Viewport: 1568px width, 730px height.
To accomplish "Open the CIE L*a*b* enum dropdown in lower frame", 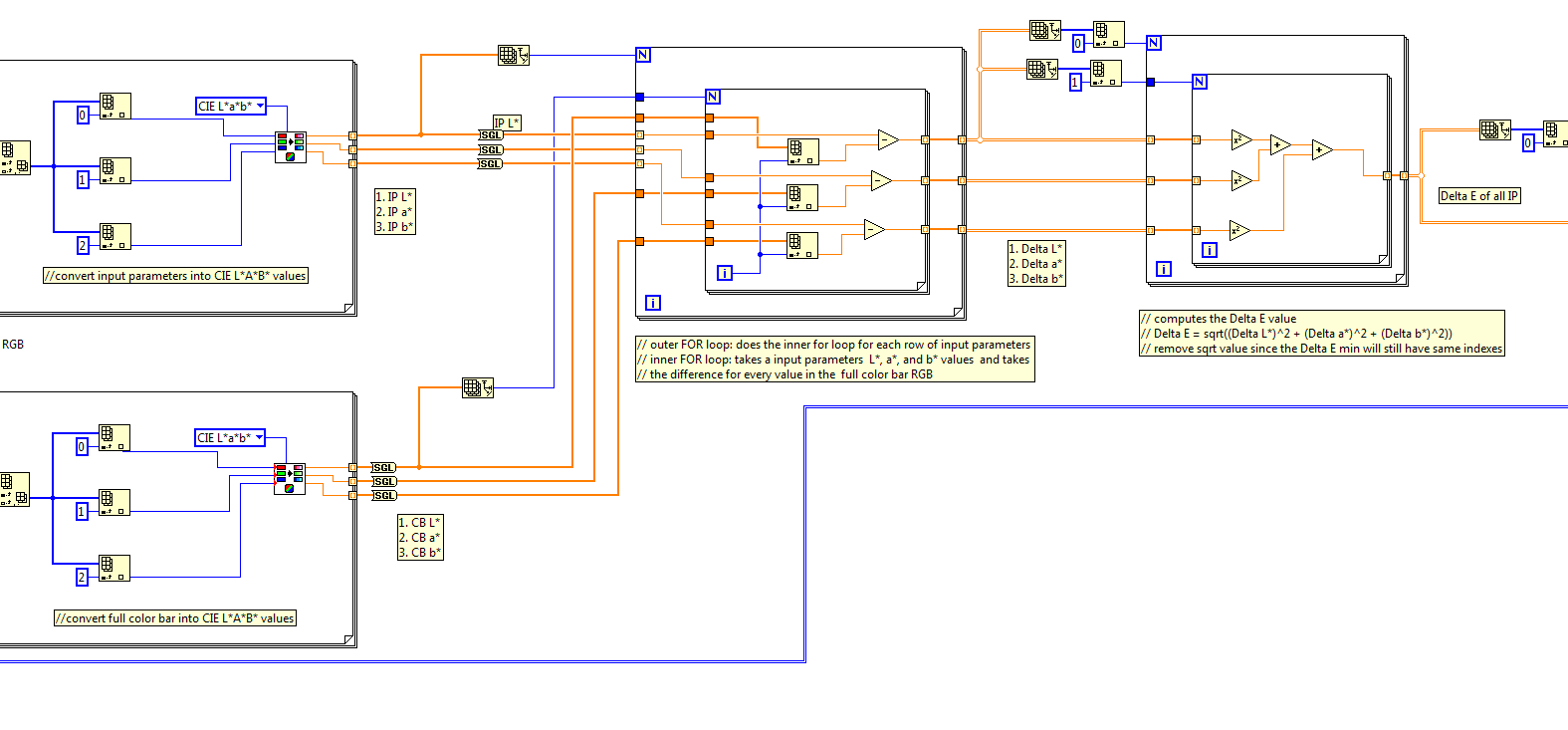I will click(x=230, y=438).
